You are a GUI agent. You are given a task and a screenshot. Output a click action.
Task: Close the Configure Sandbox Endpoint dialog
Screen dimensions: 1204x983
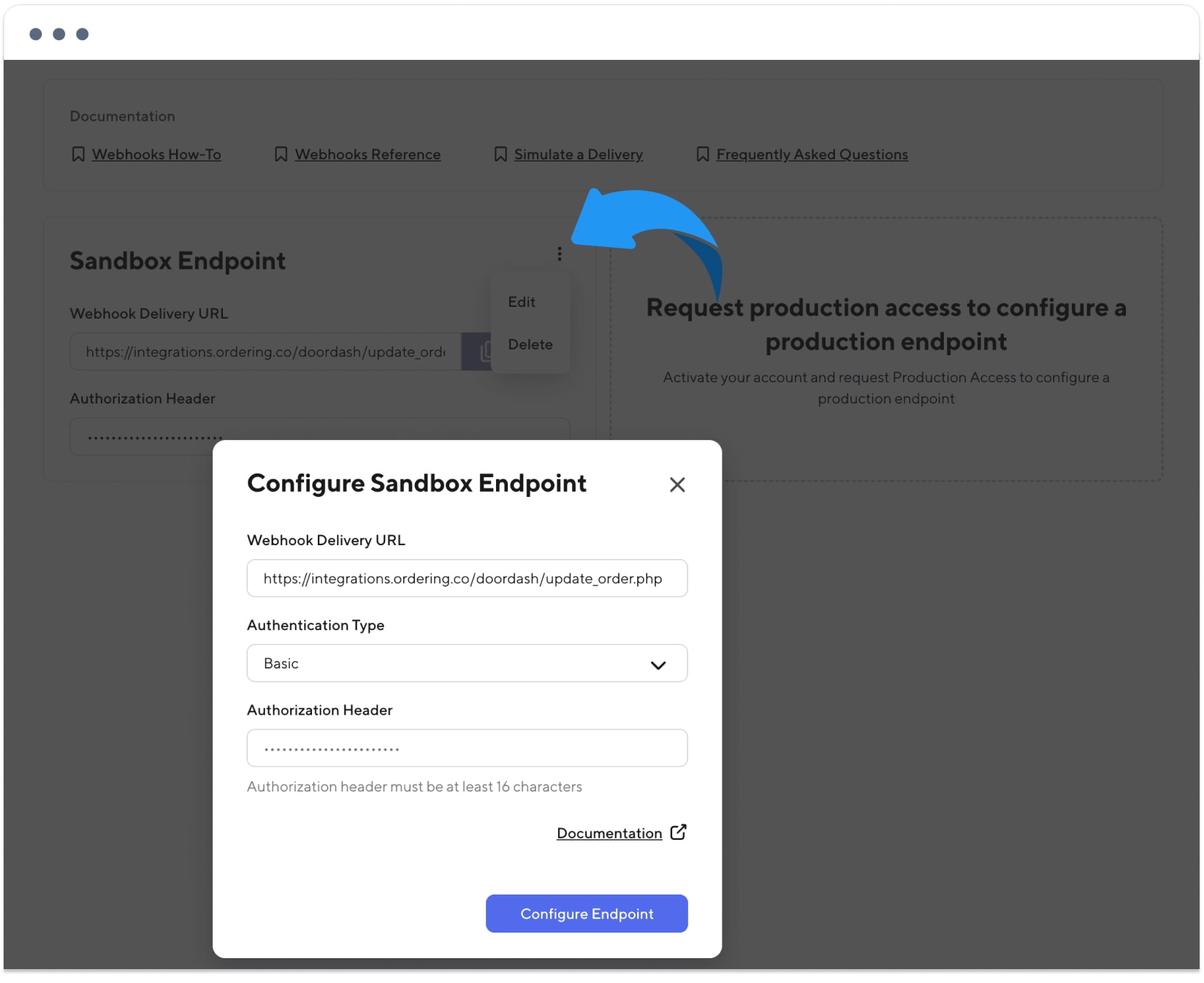(677, 485)
